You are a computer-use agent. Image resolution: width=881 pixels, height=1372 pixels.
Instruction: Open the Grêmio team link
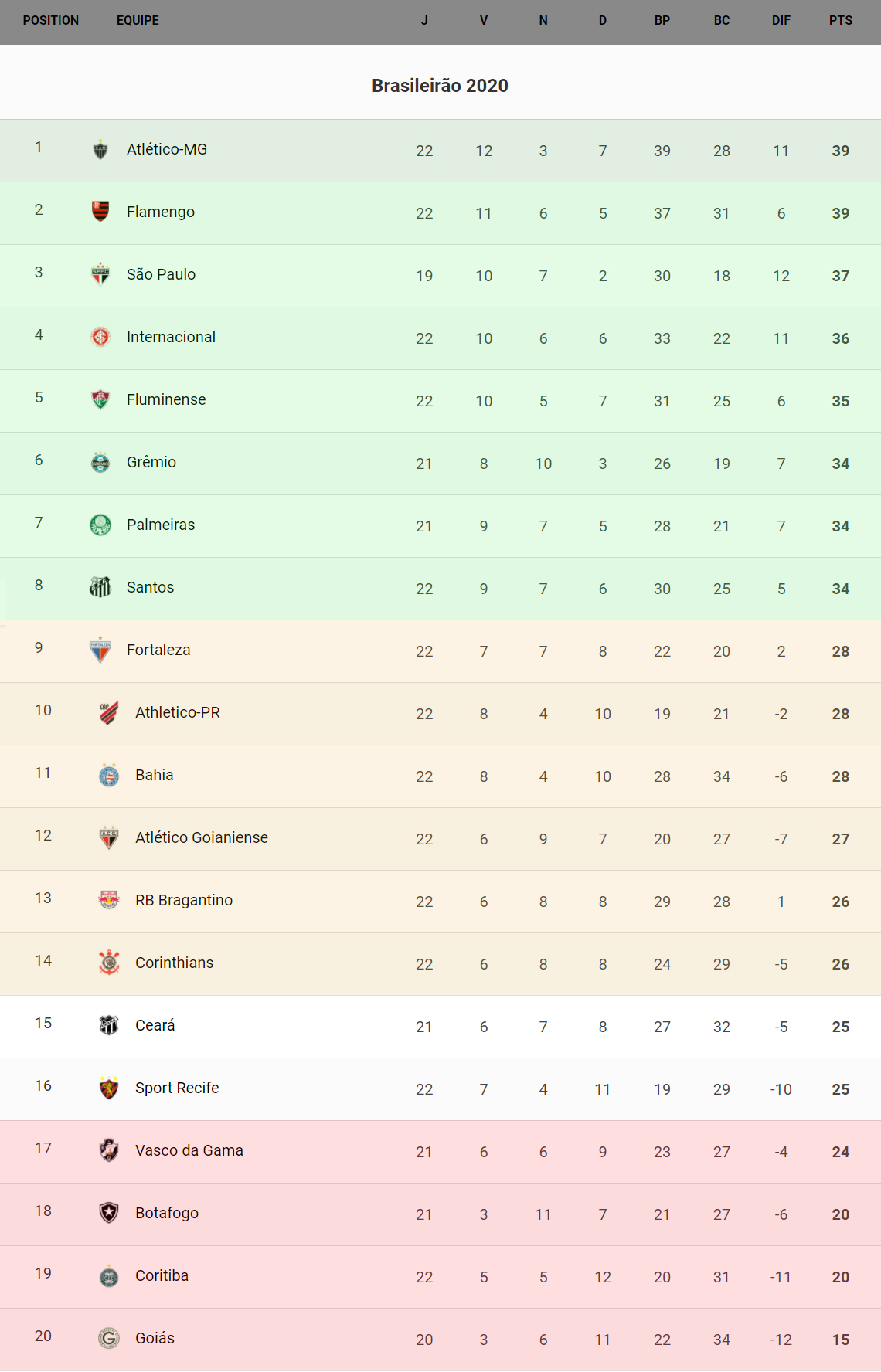click(x=151, y=462)
